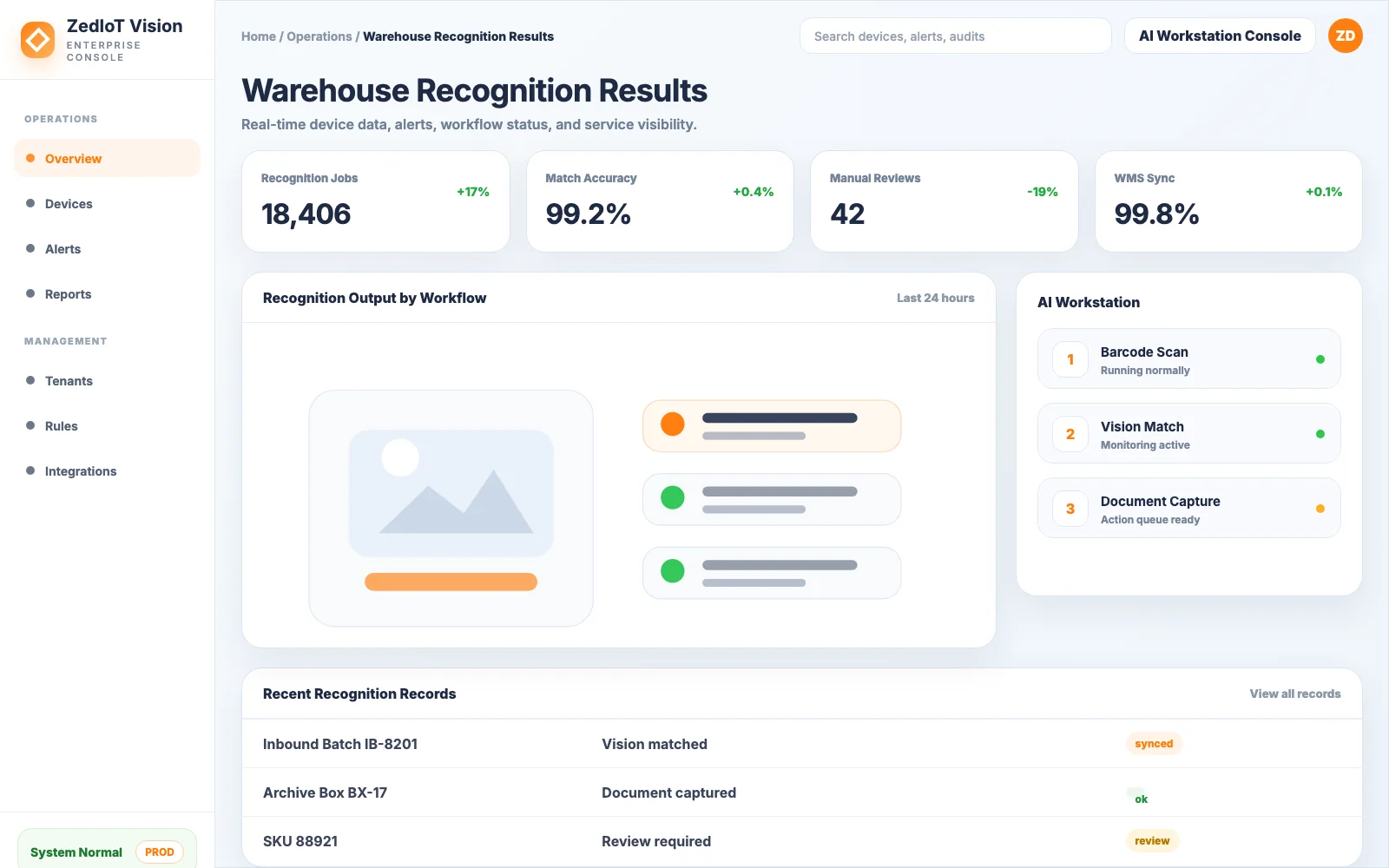Open the Overview section
The height and width of the screenshot is (868, 1389).
click(x=107, y=158)
